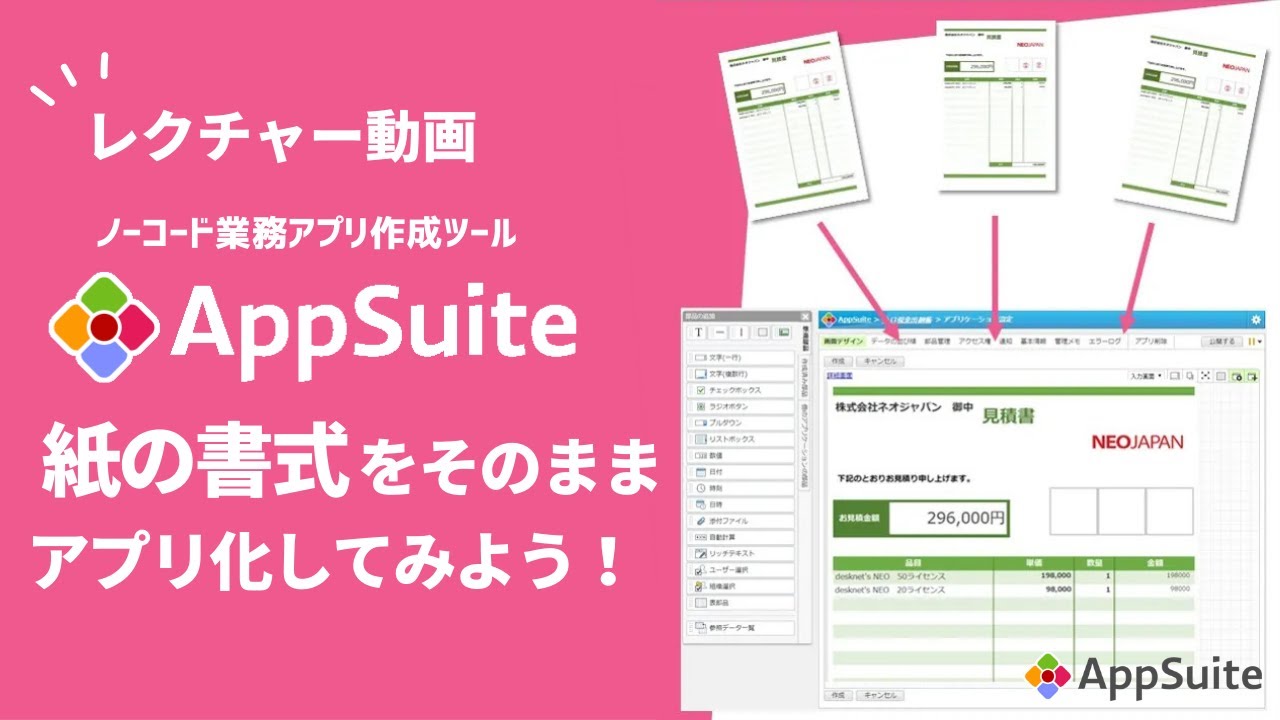Select the text label T tool
Viewport: 1280px width, 720px height.
coord(697,332)
